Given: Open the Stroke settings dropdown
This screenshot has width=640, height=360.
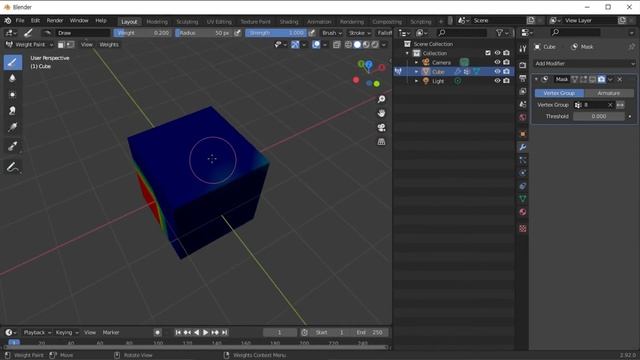Looking at the screenshot, I should (359, 33).
